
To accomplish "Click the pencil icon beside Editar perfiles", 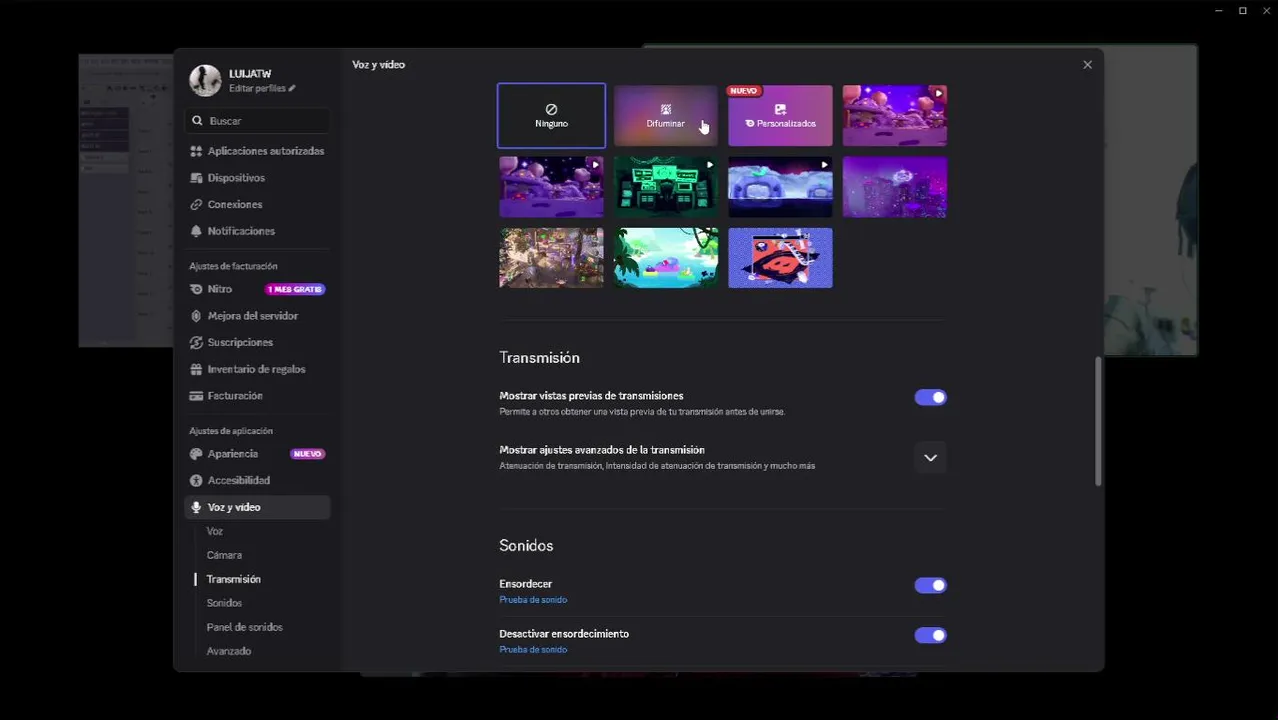I will [x=292, y=89].
